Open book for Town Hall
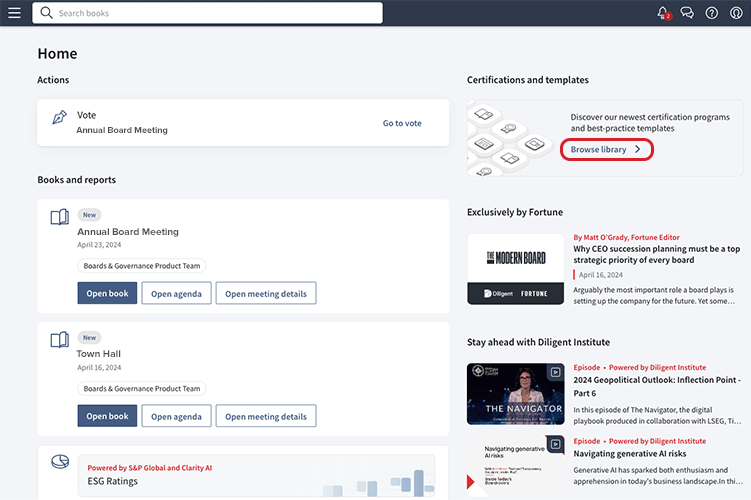Viewport: 751px width, 500px height. 107,416
